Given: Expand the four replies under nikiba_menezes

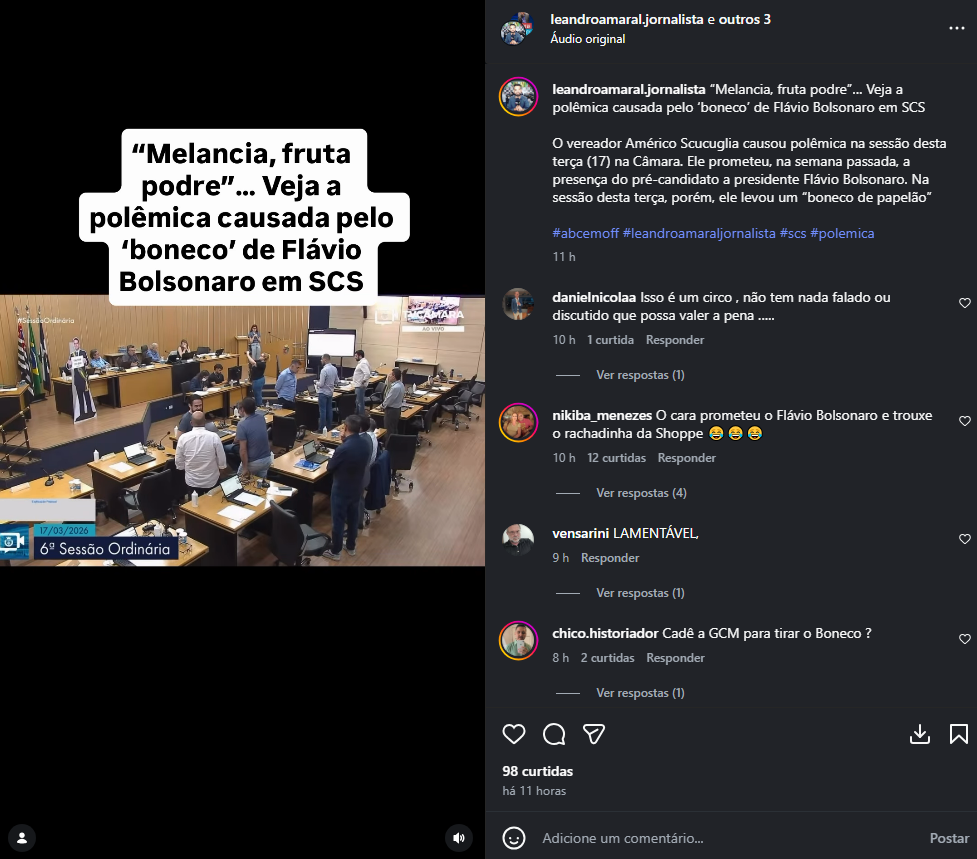Looking at the screenshot, I should pos(641,493).
